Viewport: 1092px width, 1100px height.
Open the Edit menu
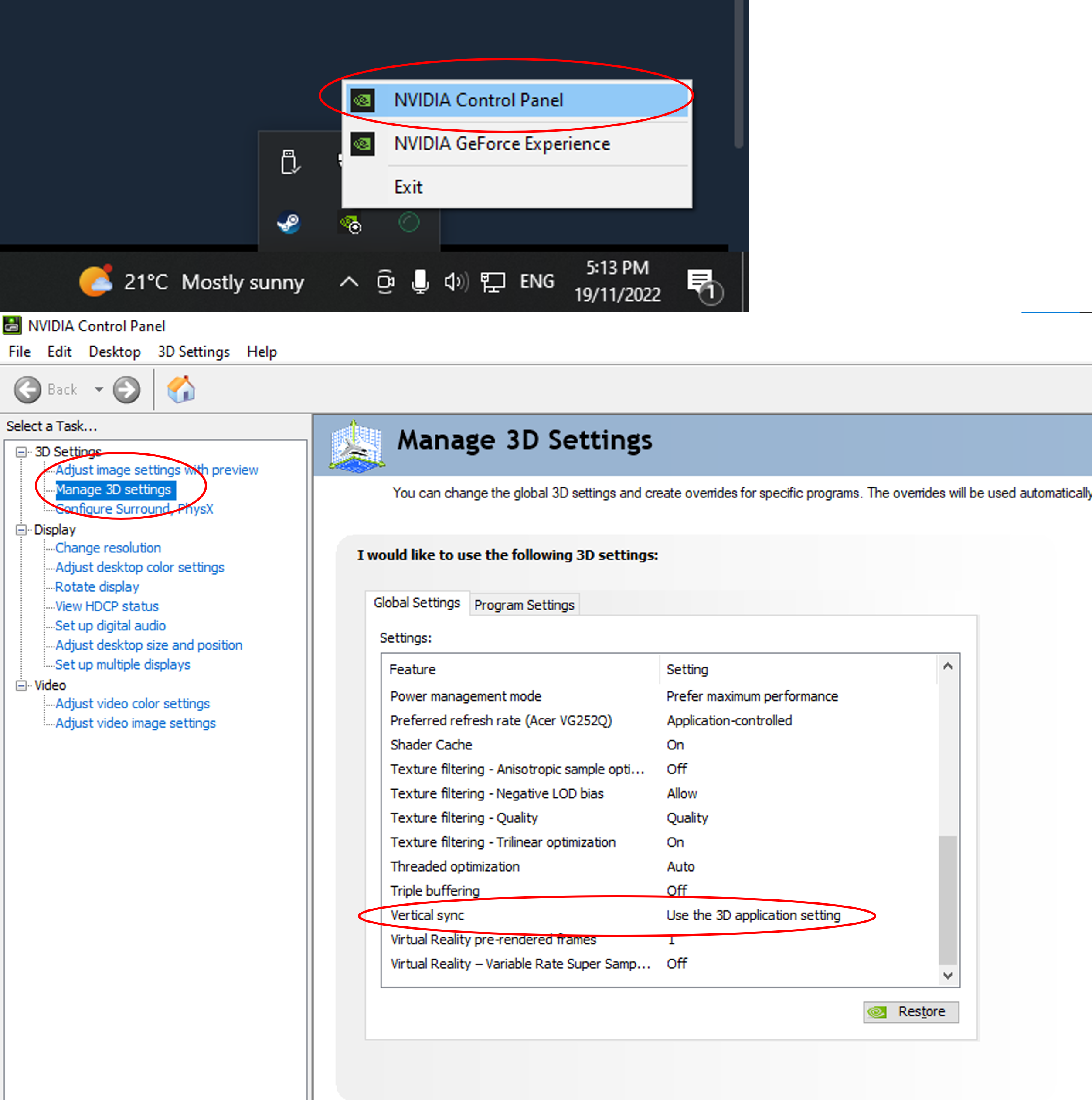(59, 352)
